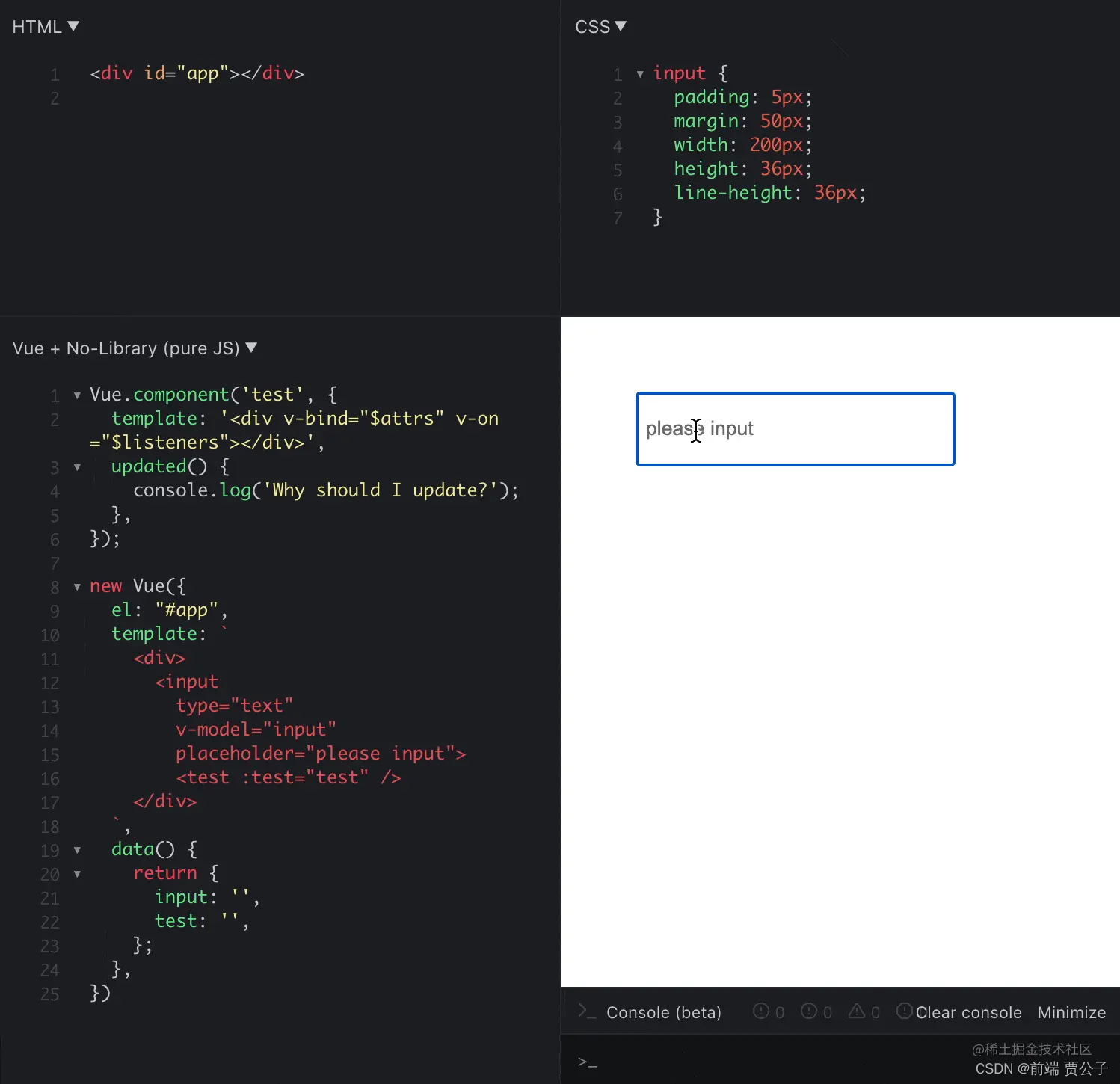Click the first error count icon in console bar

click(762, 1011)
